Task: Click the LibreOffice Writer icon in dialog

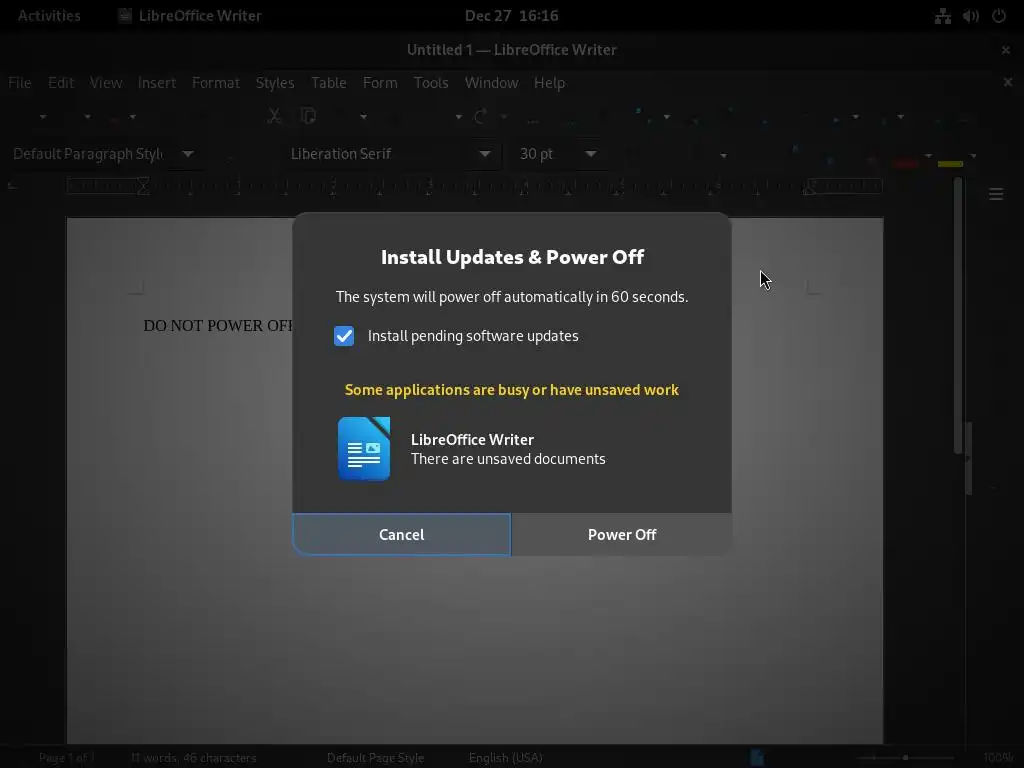Action: [x=364, y=449]
